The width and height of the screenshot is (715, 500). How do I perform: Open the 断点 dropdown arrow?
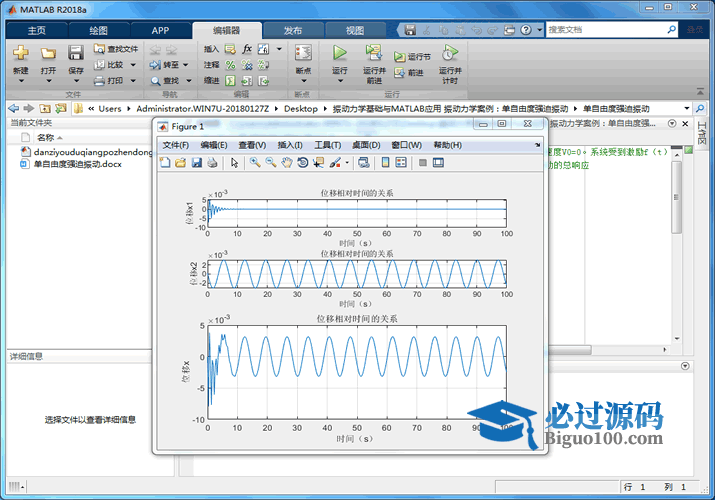click(x=304, y=81)
